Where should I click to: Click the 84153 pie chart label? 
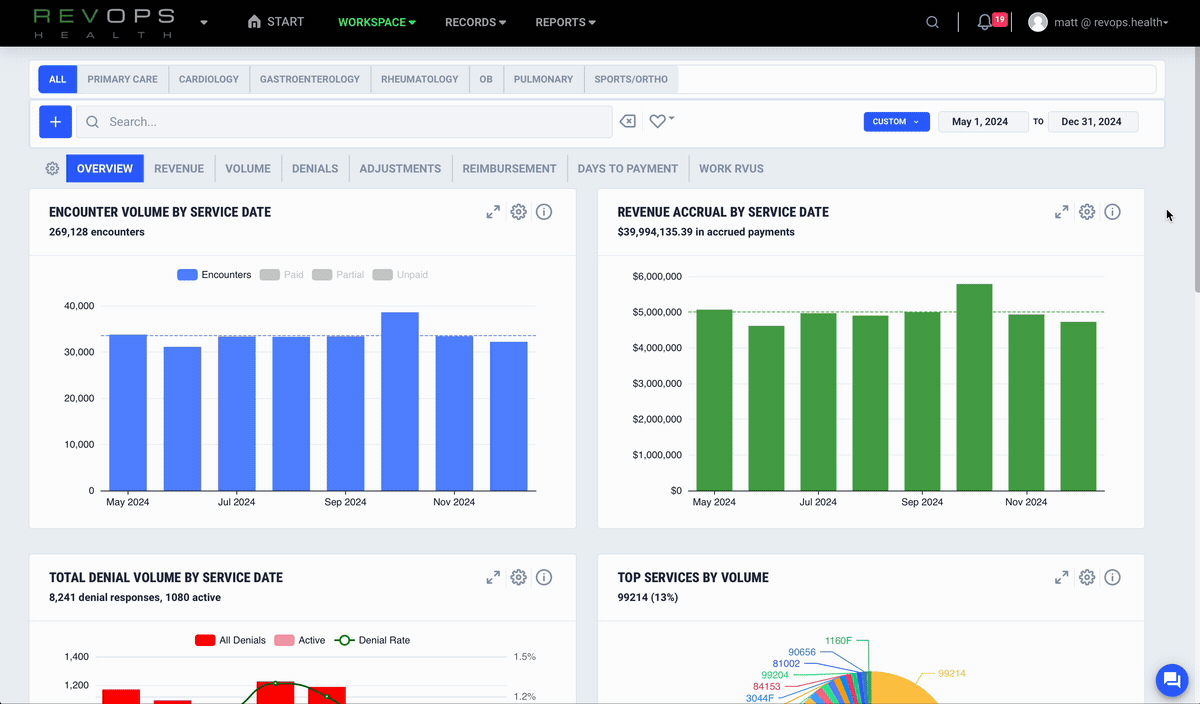767,687
